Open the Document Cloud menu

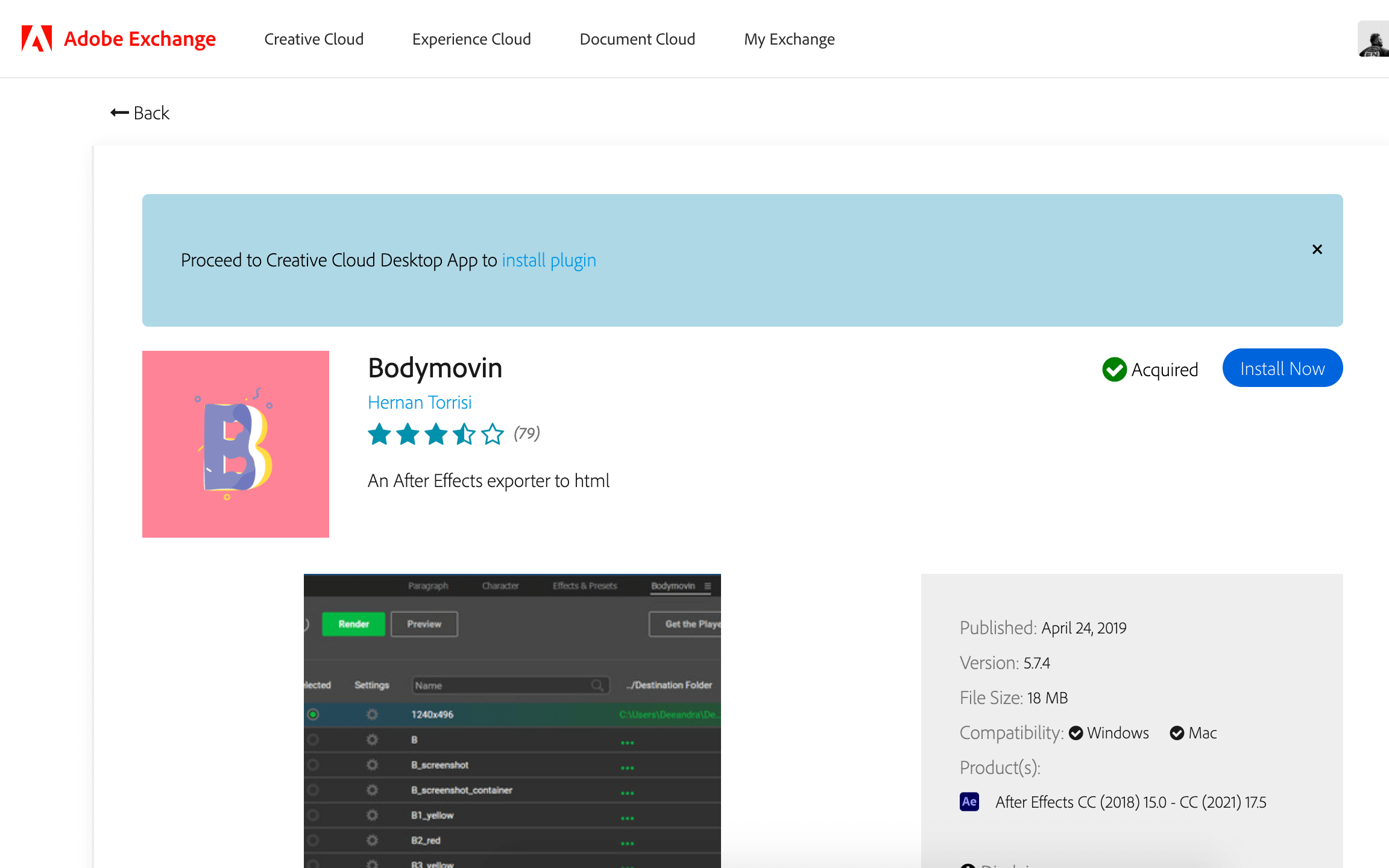[637, 39]
